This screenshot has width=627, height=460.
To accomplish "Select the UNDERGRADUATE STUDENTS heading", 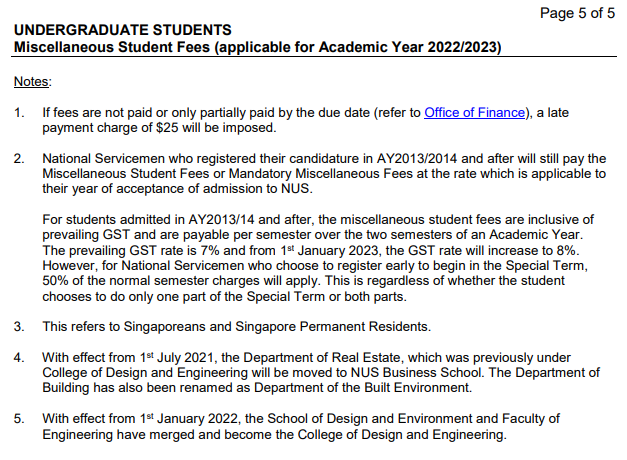I will [123, 30].
